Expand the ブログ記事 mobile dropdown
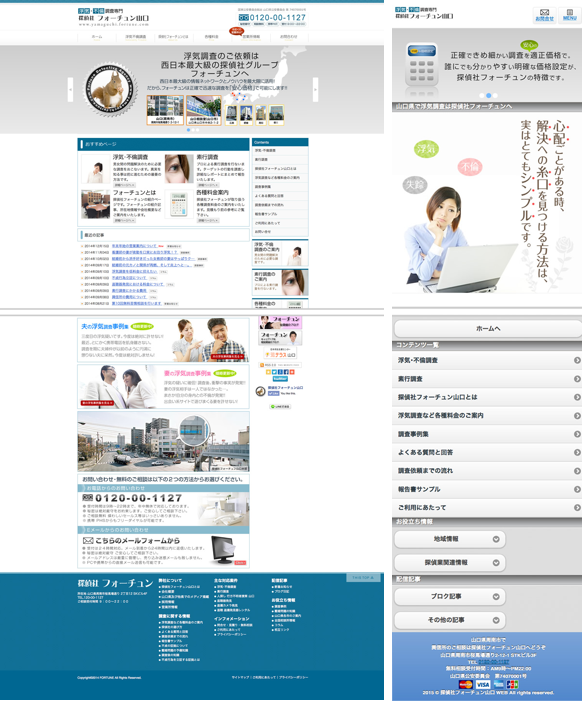Image resolution: width=582 pixels, height=701 pixels. tap(450, 596)
